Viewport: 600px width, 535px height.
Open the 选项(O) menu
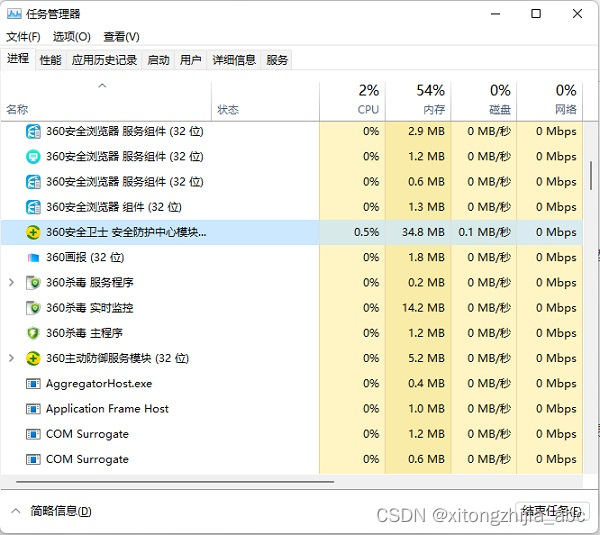click(72, 37)
